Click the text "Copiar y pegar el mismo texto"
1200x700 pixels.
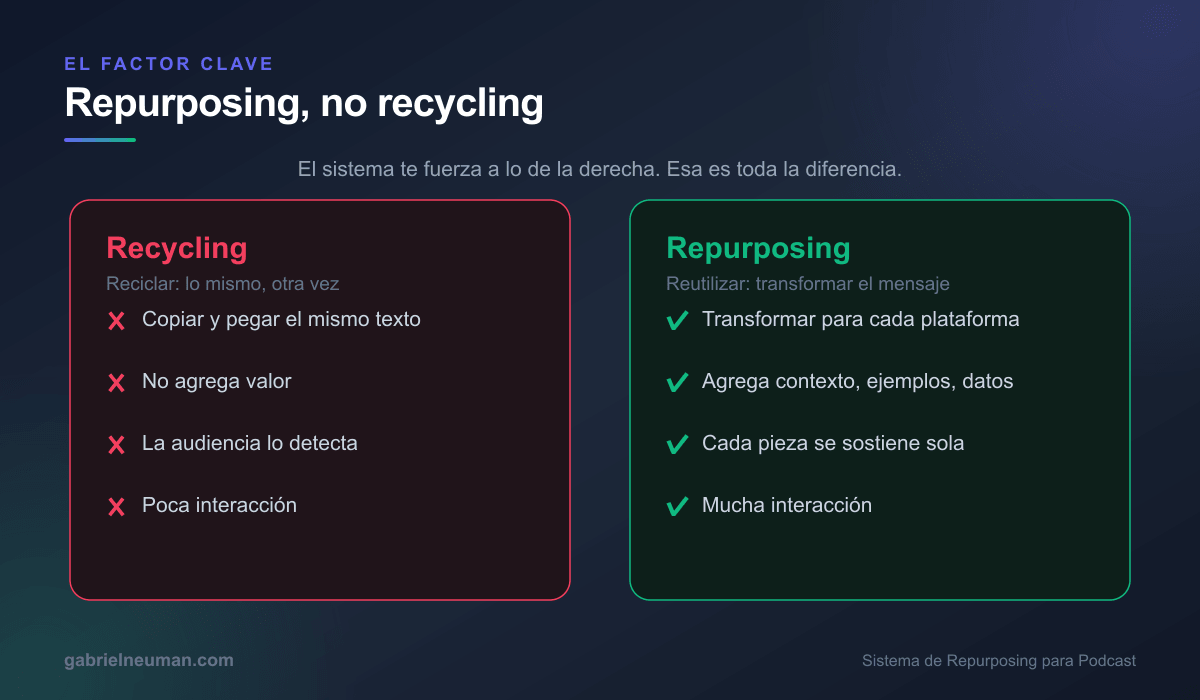pos(281,320)
